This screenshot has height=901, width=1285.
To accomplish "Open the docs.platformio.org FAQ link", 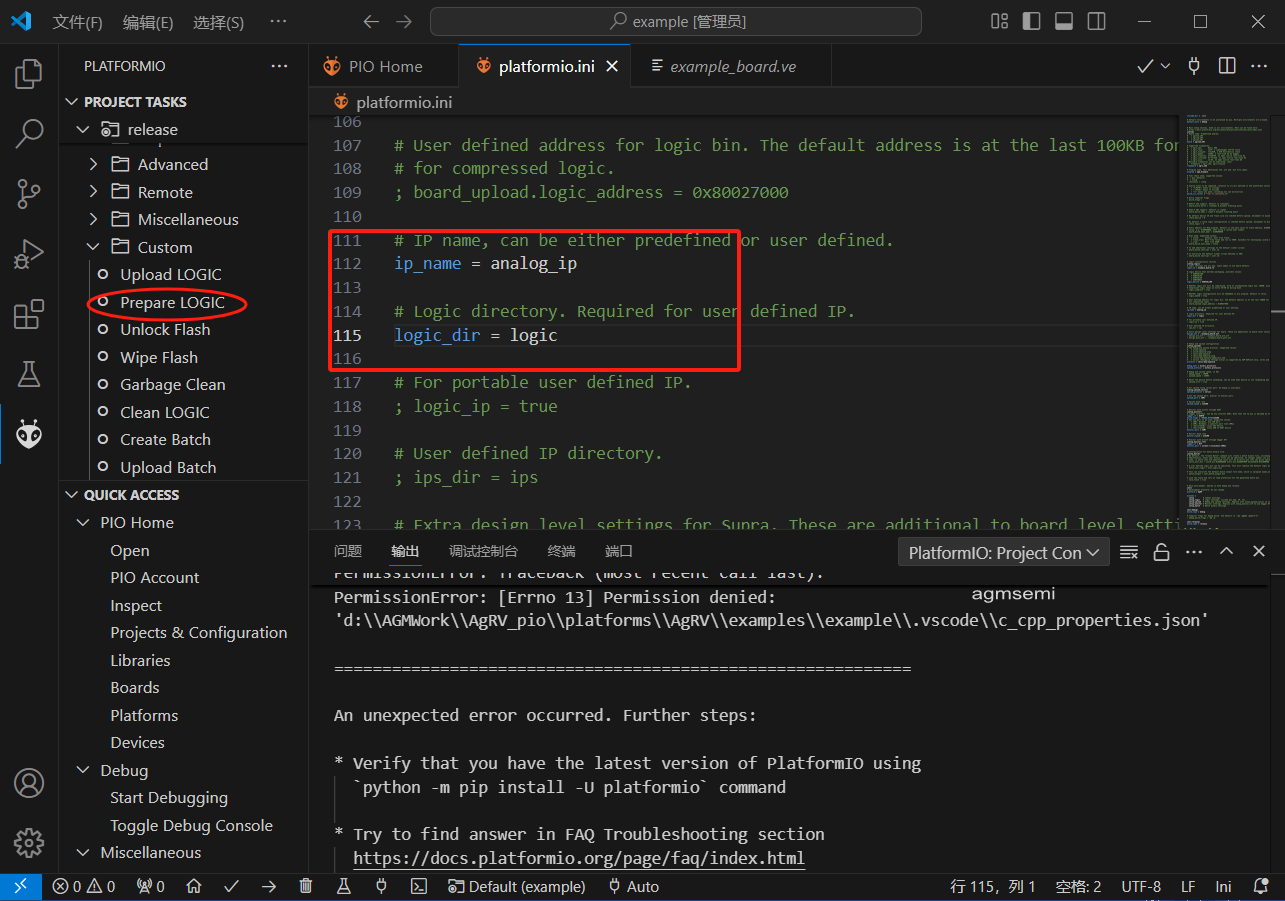I will pyautogui.click(x=579, y=858).
